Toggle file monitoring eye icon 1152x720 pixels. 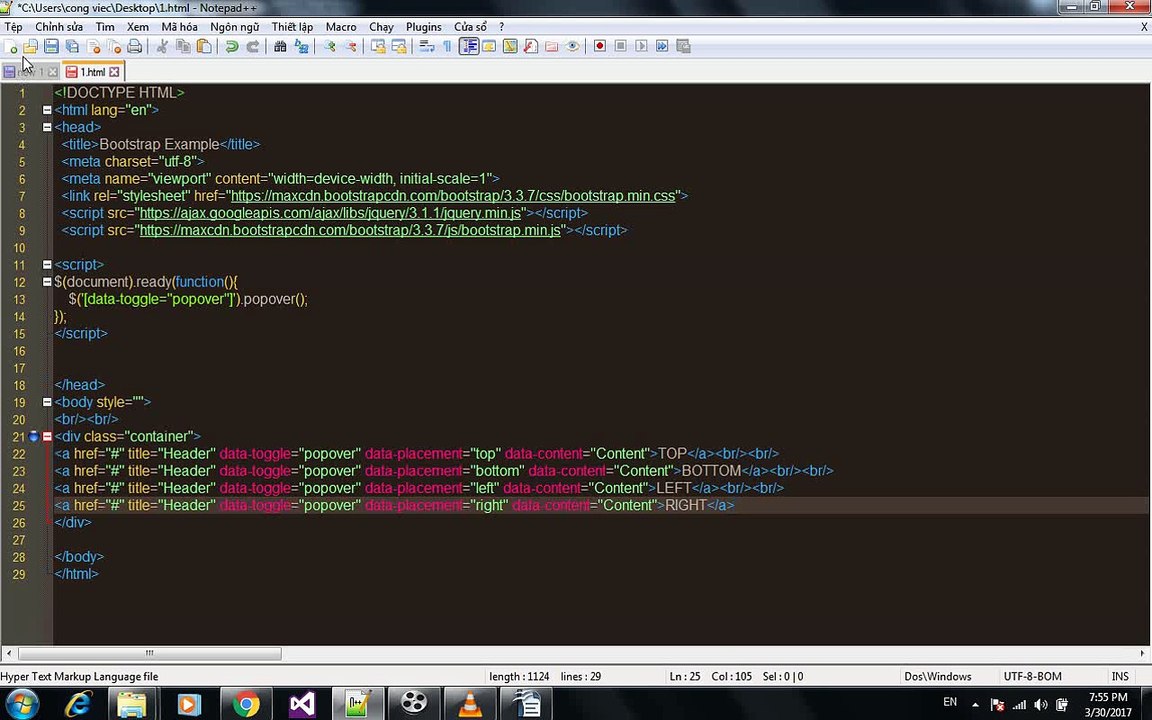pos(572,46)
